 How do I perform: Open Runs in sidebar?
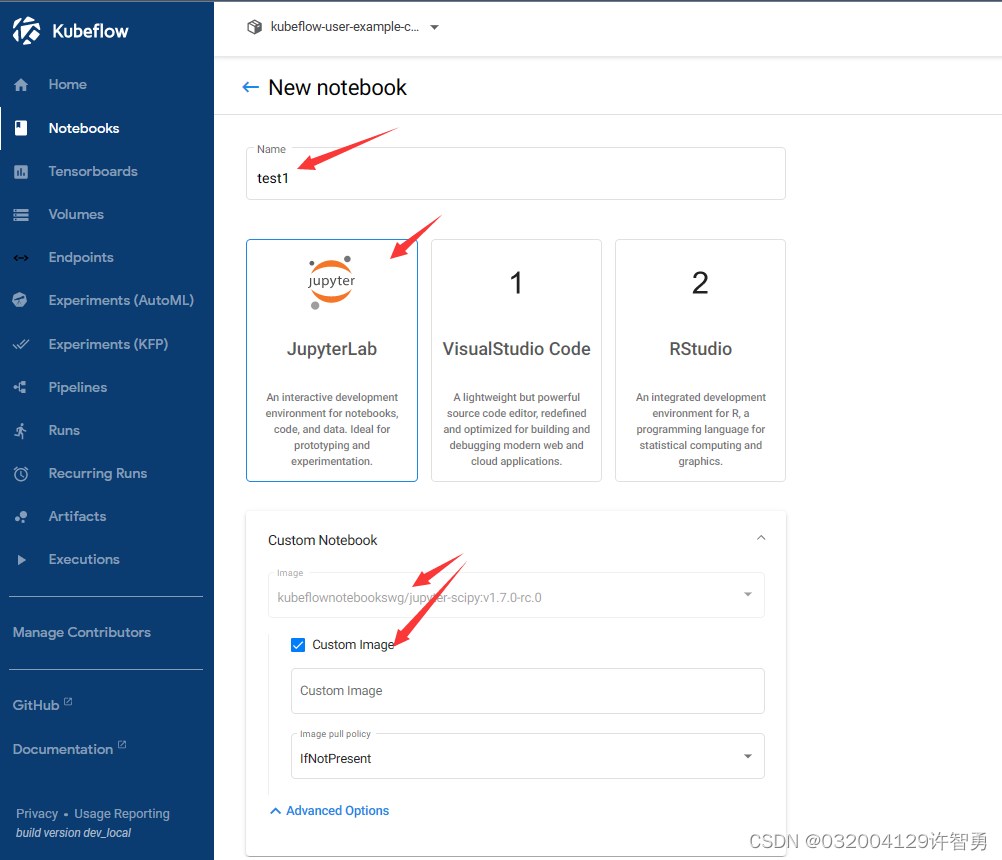pyautogui.click(x=107, y=431)
